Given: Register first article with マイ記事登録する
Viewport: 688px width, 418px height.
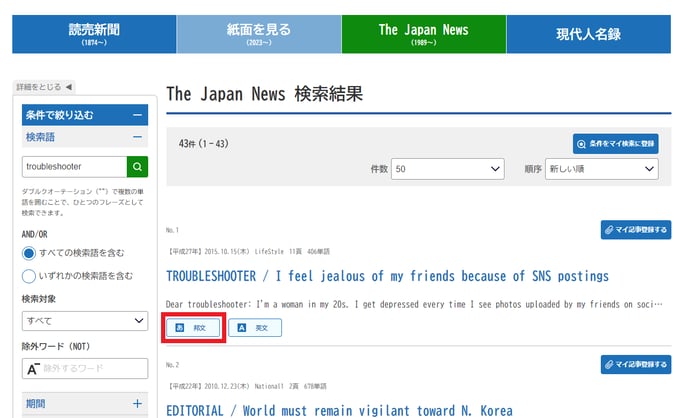Looking at the screenshot, I should [x=635, y=230].
